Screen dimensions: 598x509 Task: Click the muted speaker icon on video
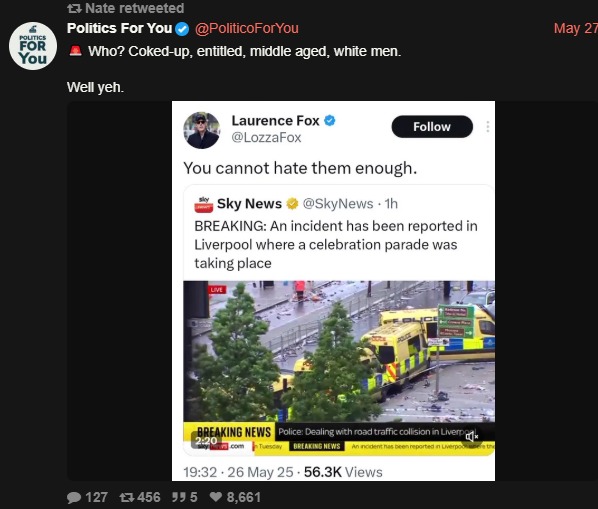[x=471, y=437]
